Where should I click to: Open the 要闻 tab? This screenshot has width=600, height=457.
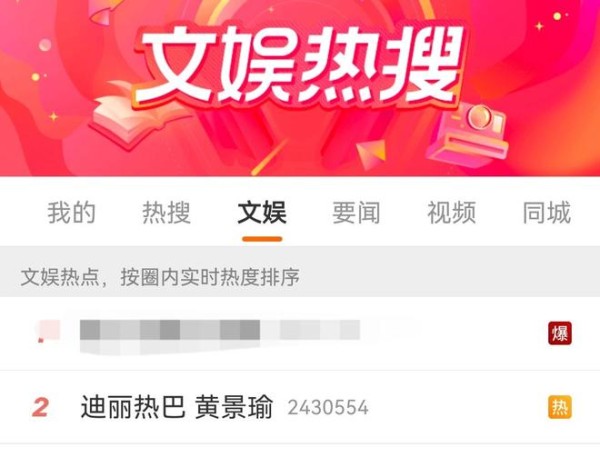coord(356,213)
